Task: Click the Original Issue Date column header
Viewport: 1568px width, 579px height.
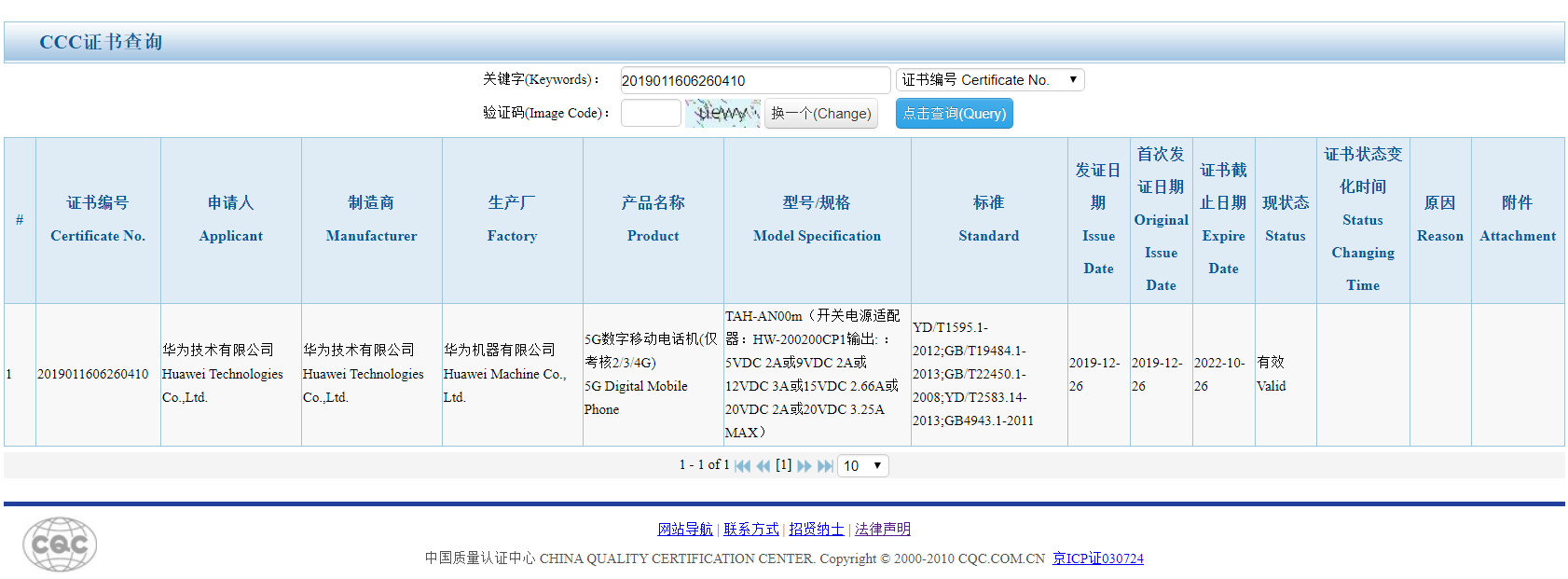Action: tap(1162, 220)
